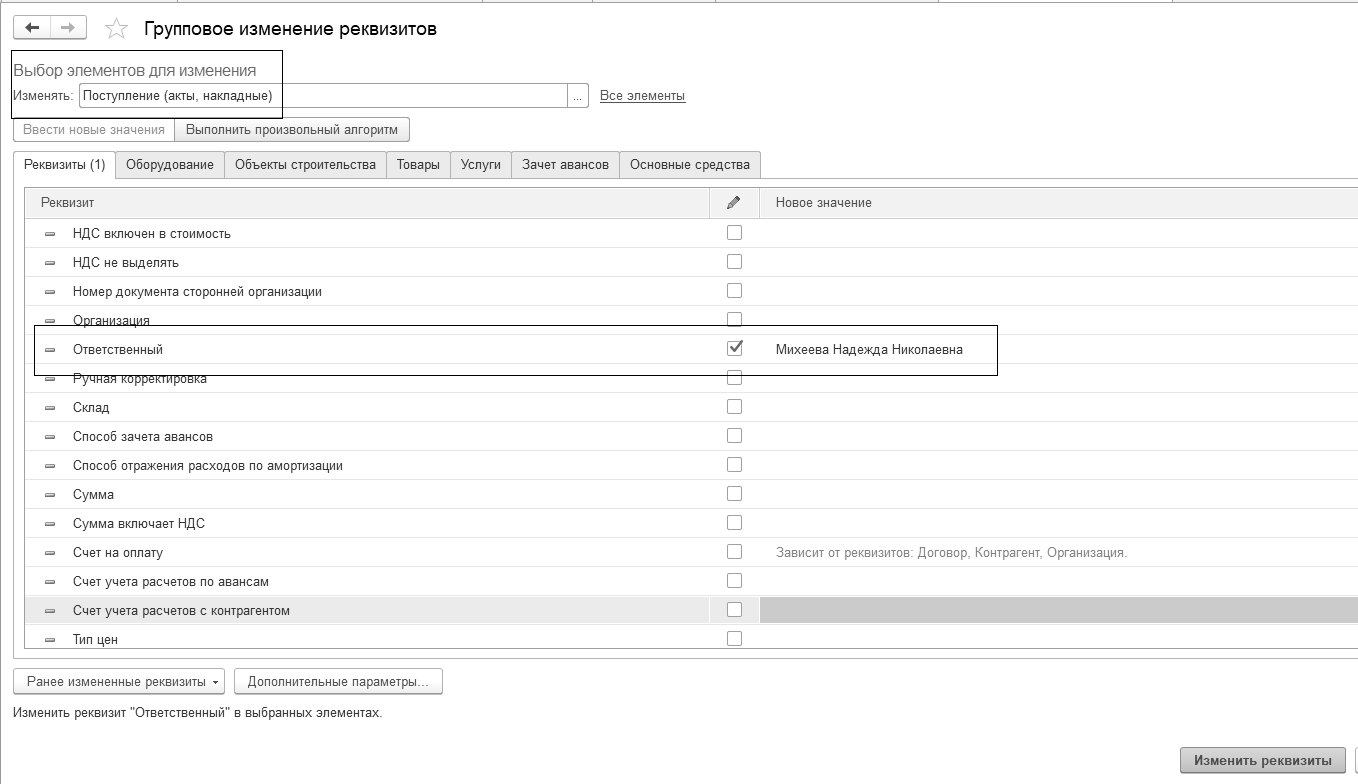1358x784 pixels.
Task: Add page to favorites with star icon
Action: [x=117, y=29]
